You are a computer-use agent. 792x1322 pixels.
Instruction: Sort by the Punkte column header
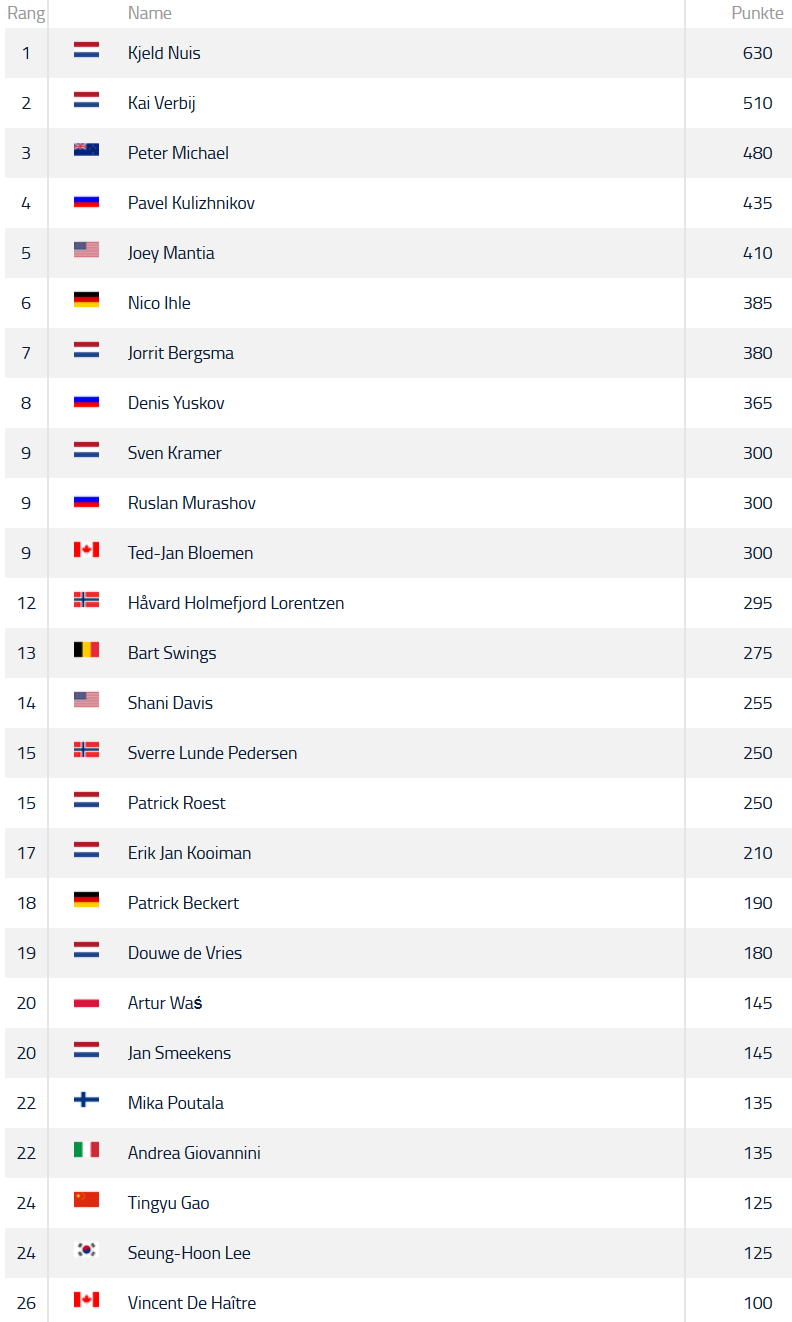click(x=757, y=13)
